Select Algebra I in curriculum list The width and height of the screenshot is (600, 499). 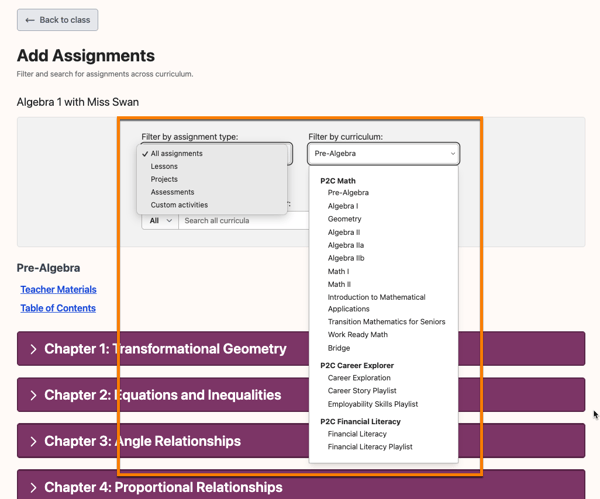[x=343, y=206]
